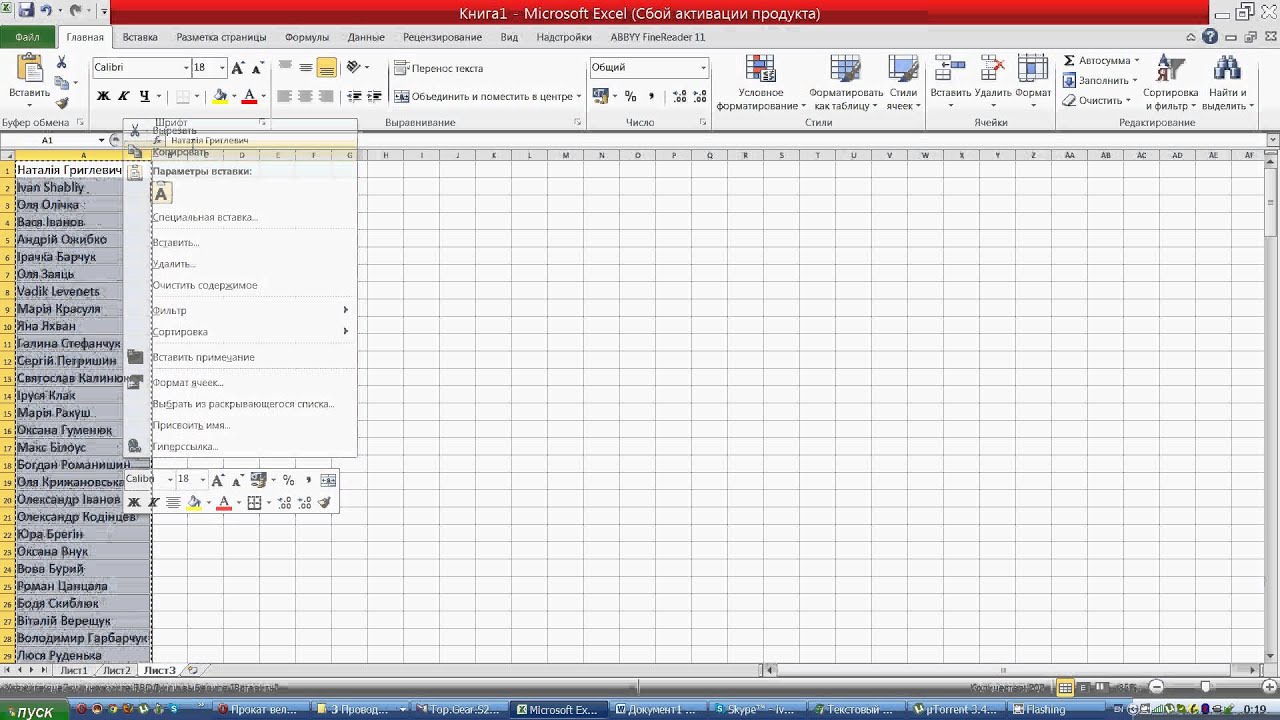Click the ribbon increase decimal icon
This screenshot has height=720, width=1280.
click(680, 96)
